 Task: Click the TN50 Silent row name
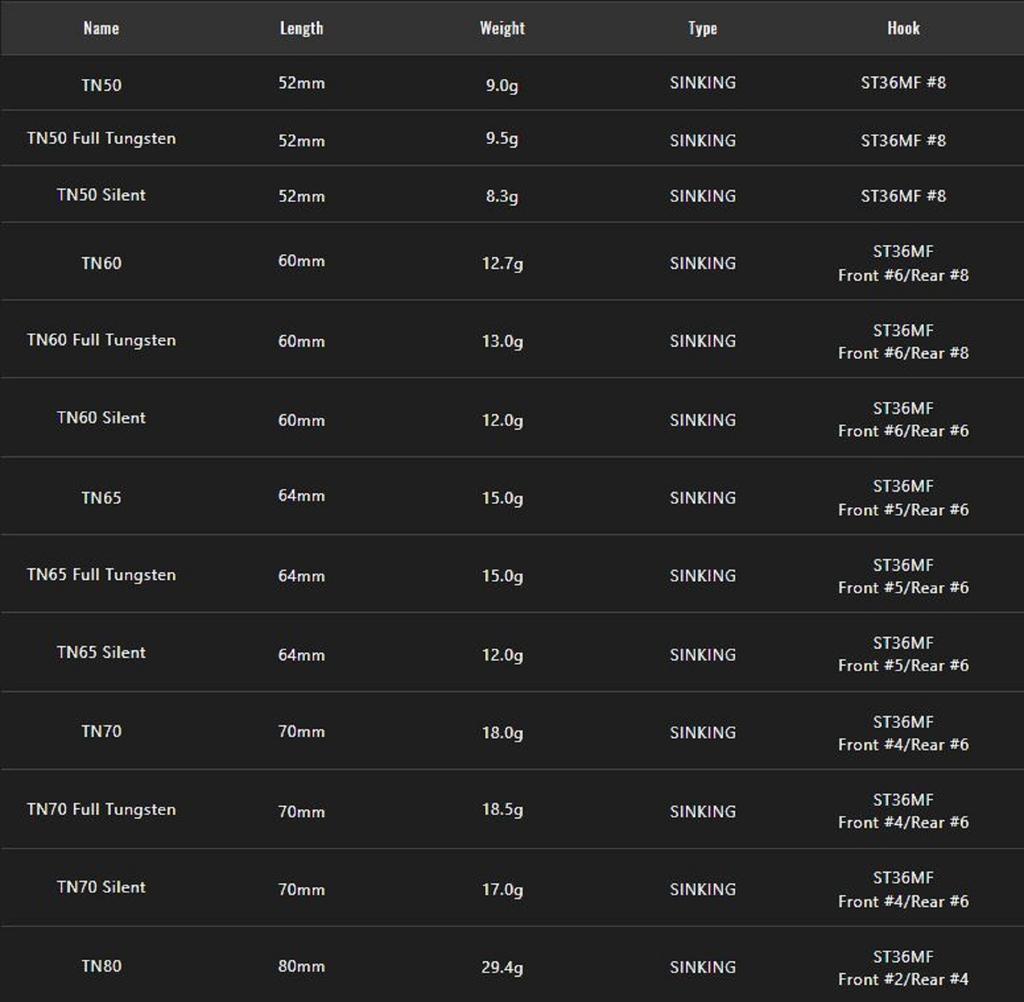click(x=101, y=195)
